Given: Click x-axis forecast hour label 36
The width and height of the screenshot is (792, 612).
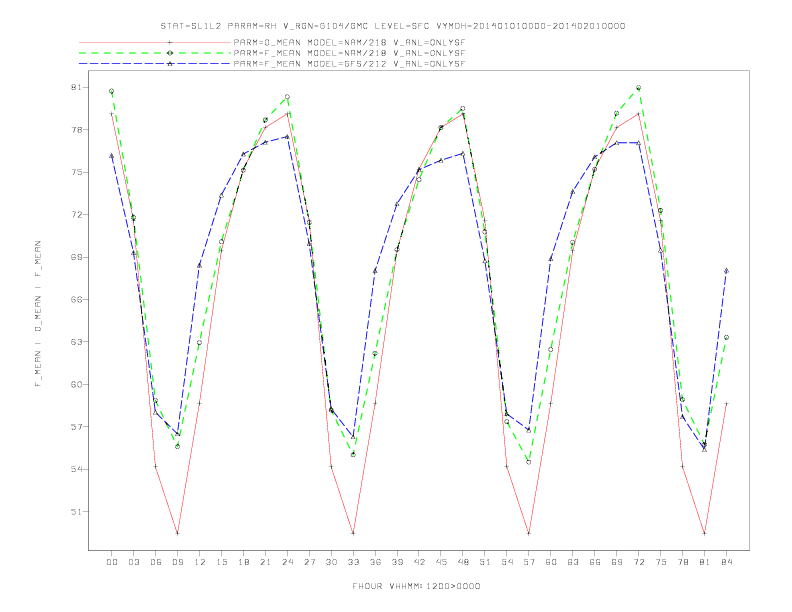Looking at the screenshot, I should 375,562.
